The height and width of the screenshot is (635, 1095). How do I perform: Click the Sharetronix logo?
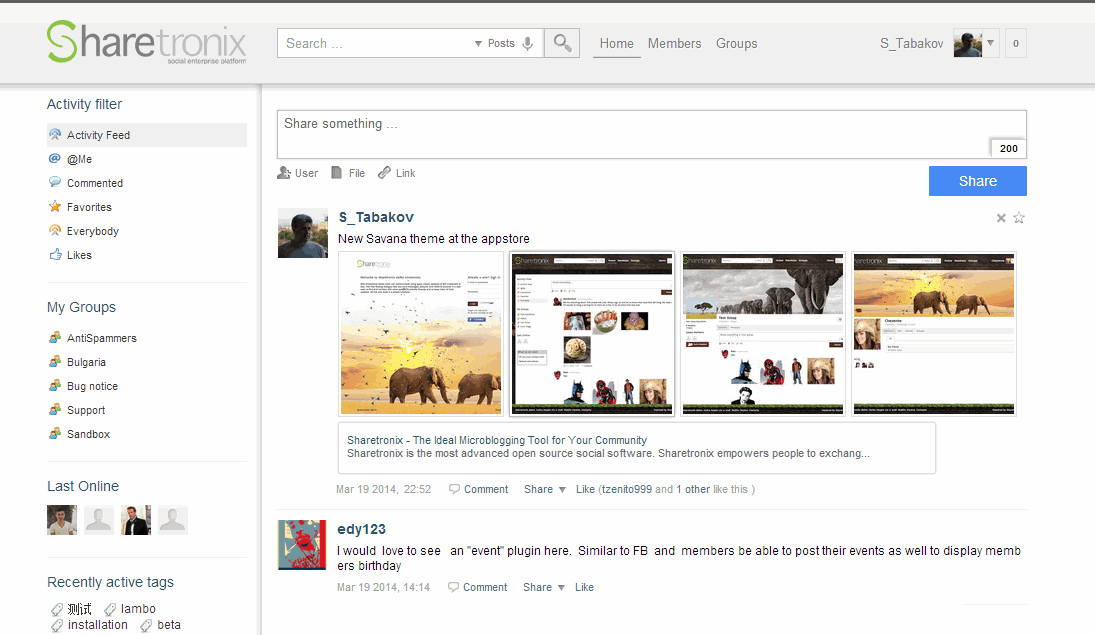coord(146,42)
